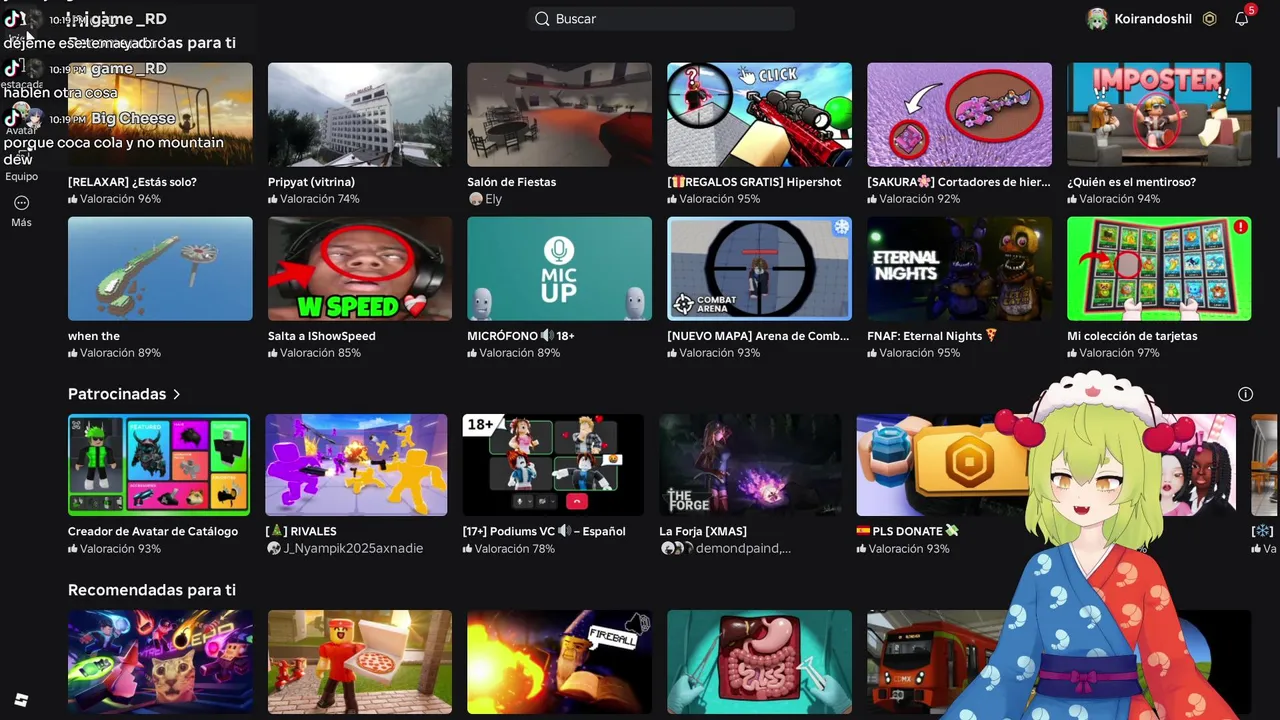Open the IMPOSTER ¿Quién es el mentiroso? thumbnail
The width and height of the screenshot is (1280, 720).
1159,115
